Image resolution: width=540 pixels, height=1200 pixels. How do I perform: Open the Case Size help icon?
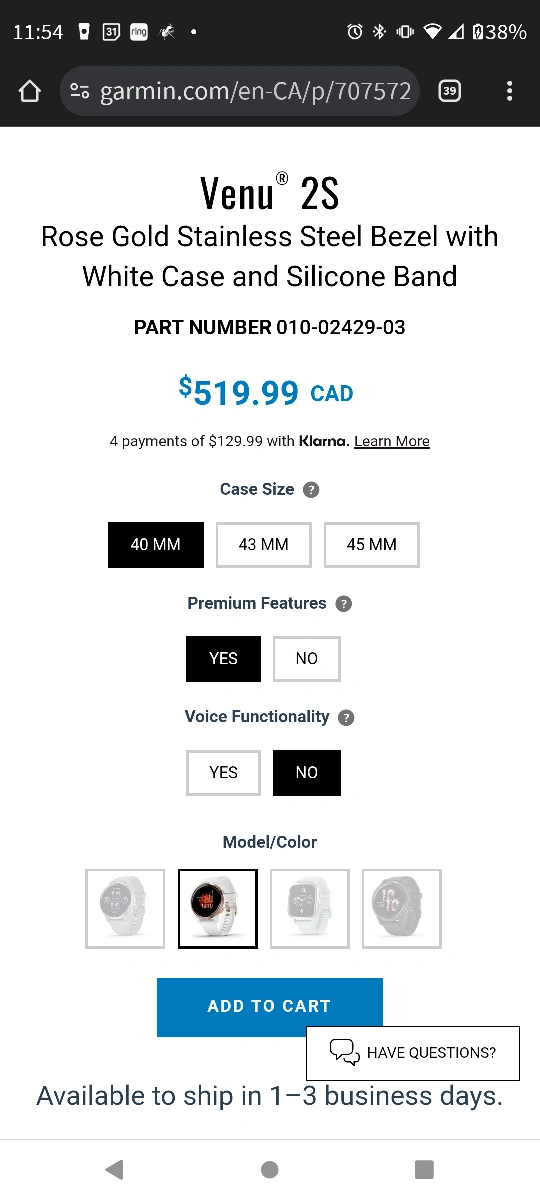[311, 490]
